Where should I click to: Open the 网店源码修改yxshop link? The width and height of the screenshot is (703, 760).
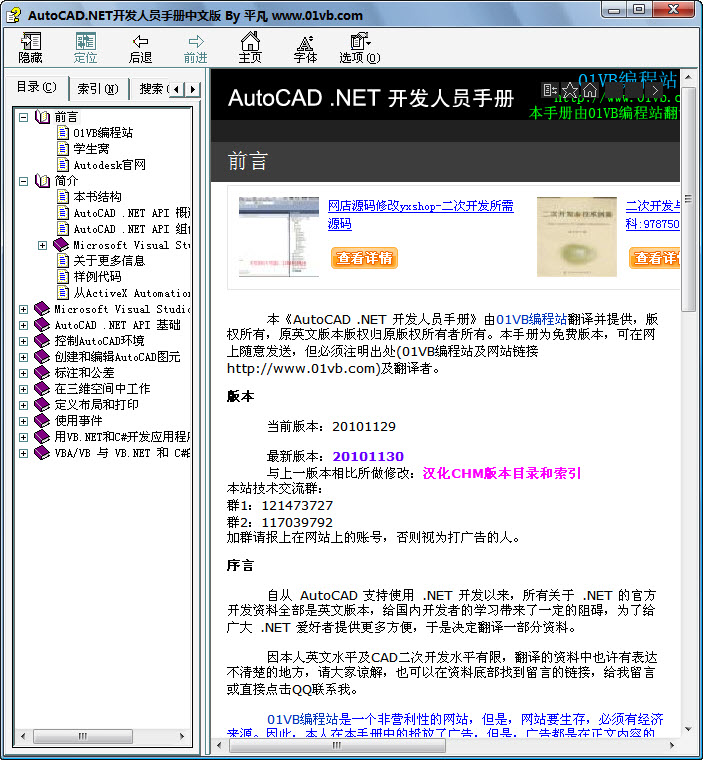pos(420,214)
